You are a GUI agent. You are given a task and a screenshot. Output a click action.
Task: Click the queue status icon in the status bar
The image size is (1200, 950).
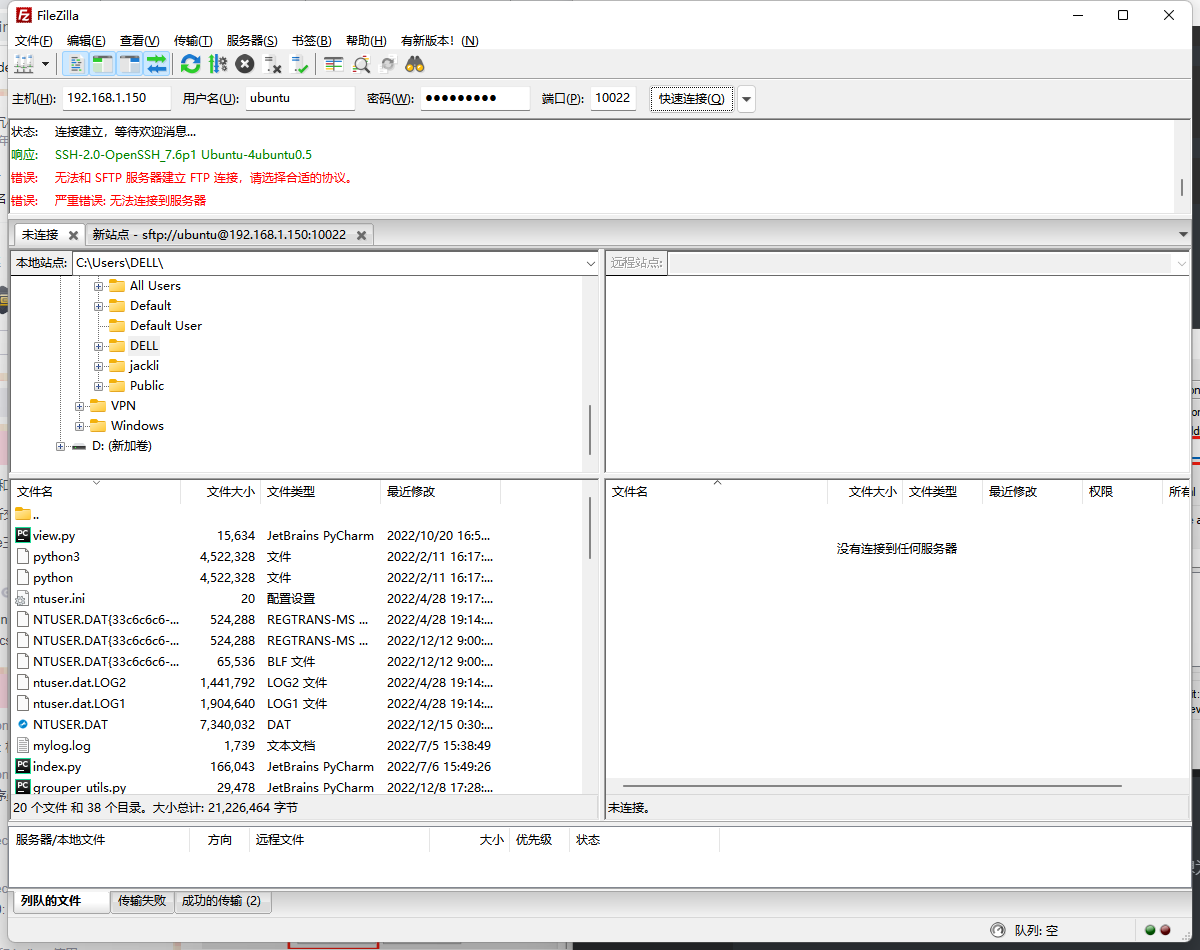coord(997,930)
